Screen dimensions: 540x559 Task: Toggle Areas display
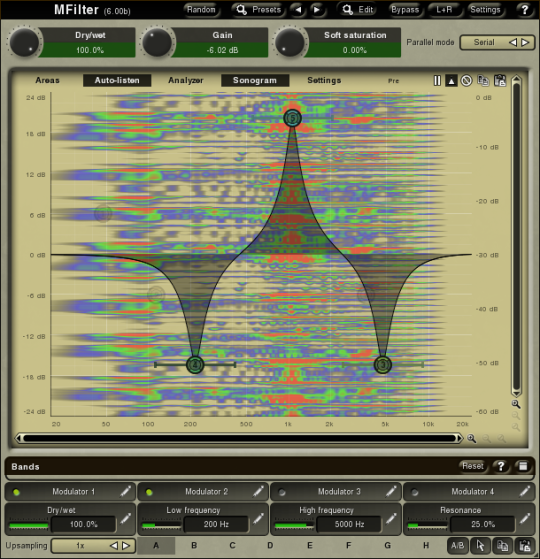tap(47, 80)
